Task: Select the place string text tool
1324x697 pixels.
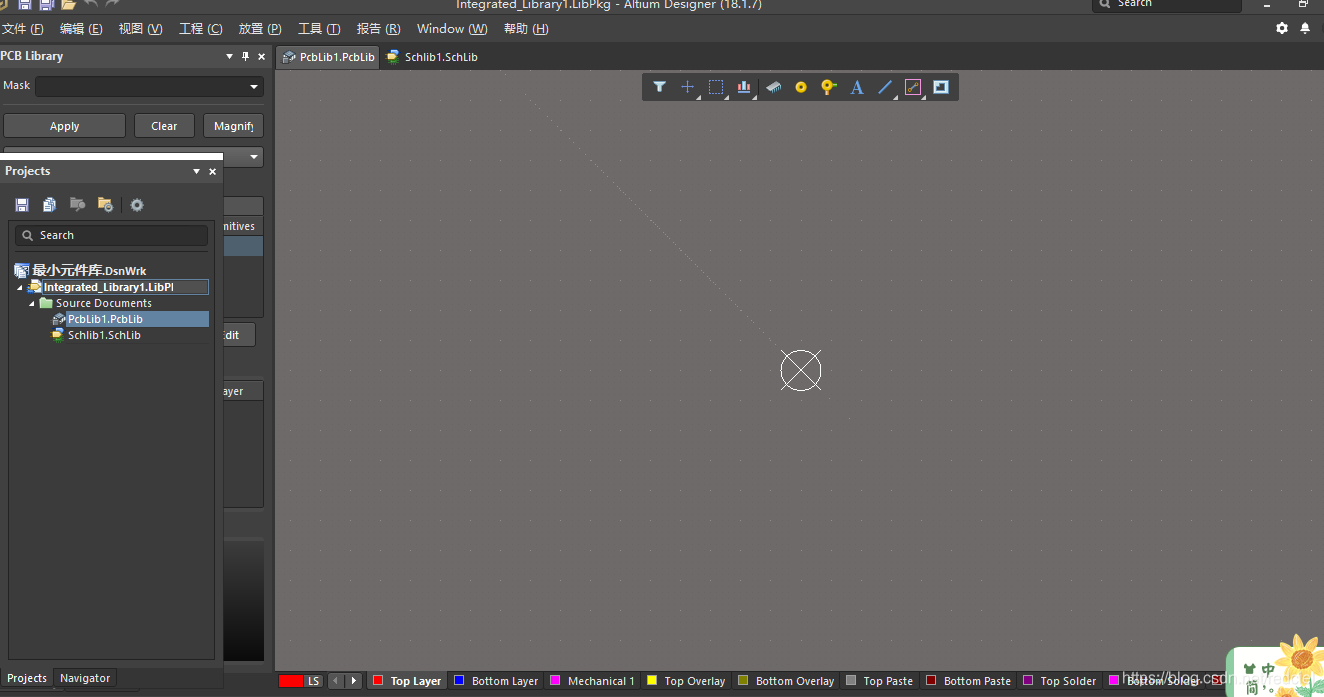Action: [x=857, y=87]
